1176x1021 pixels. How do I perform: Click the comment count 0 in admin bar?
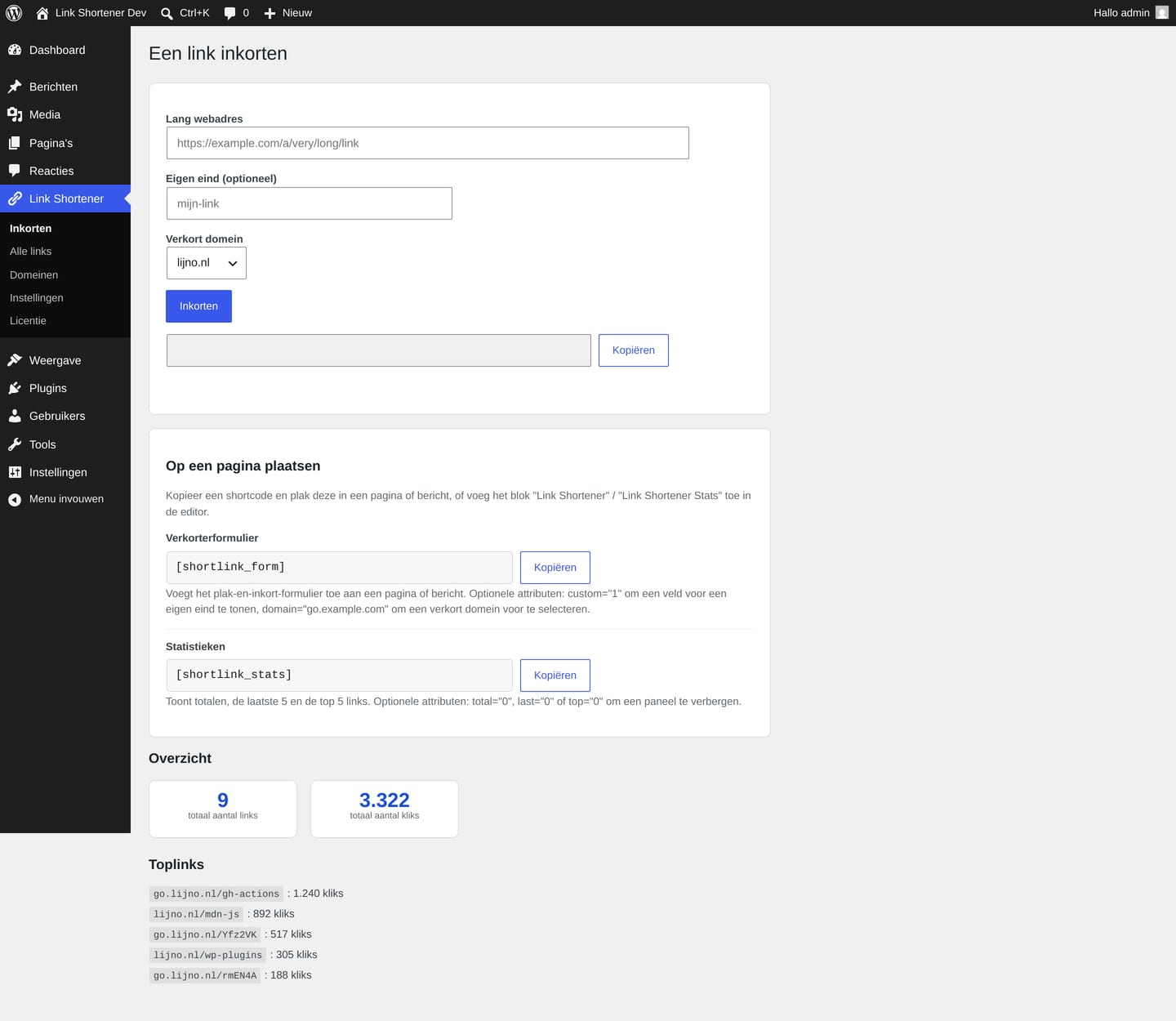tap(246, 13)
